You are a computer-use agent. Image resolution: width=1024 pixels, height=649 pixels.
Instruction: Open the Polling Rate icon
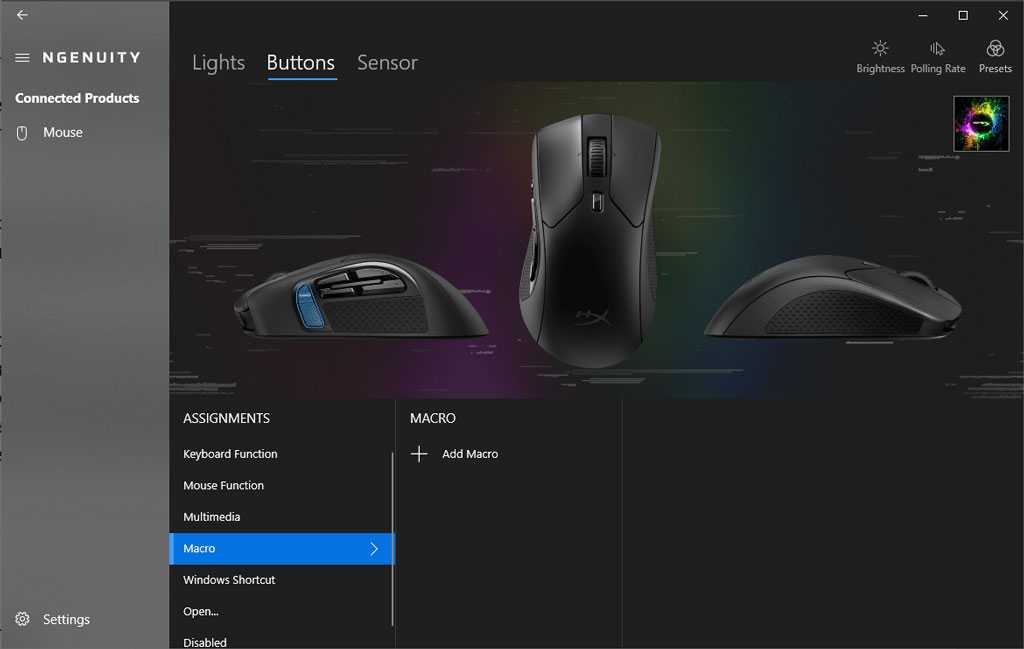(x=937, y=48)
